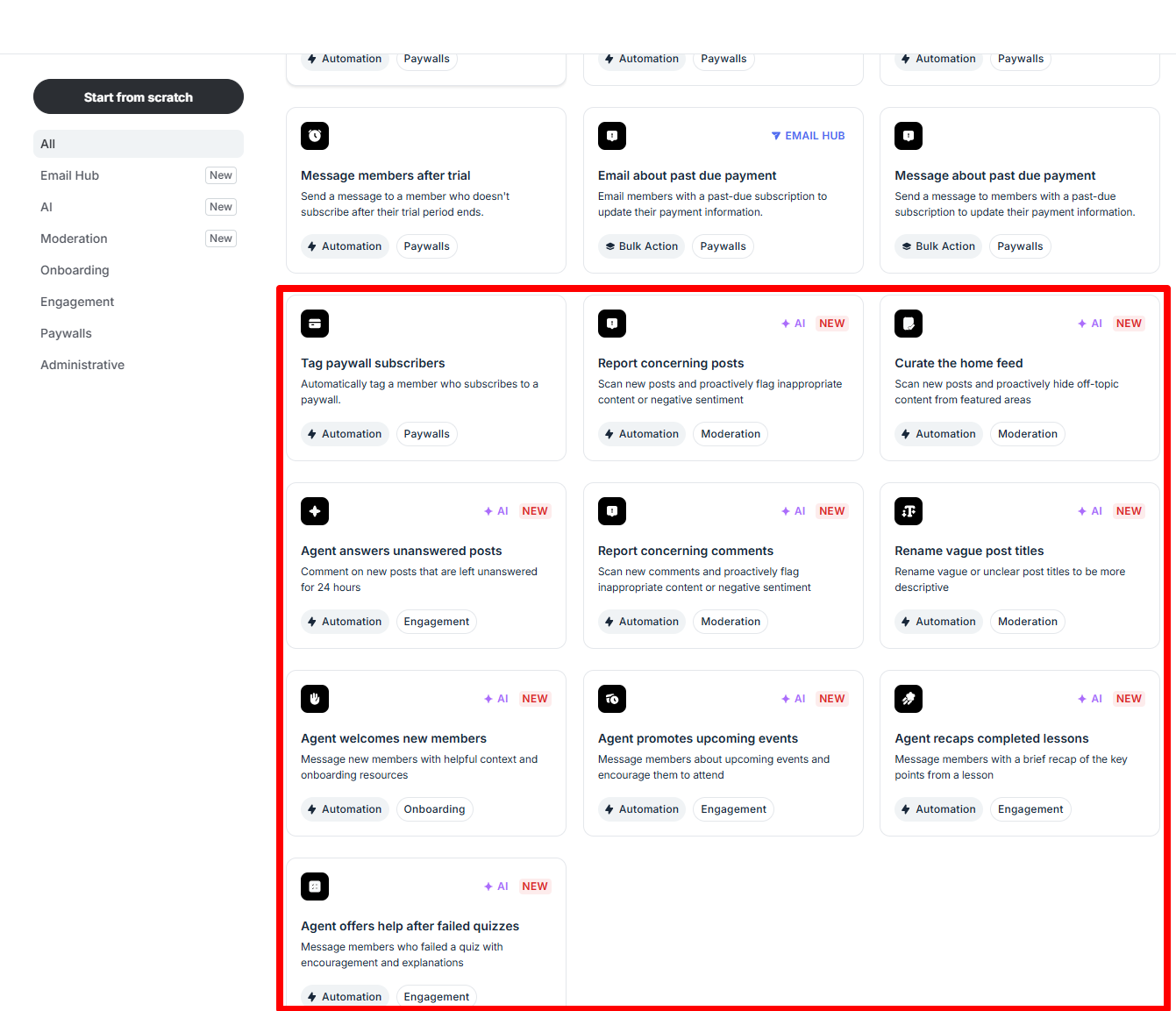Screen dimensions: 1176x1011
Task: Click Paywalls tag on Tag paywall subscribers card
Action: click(x=427, y=434)
